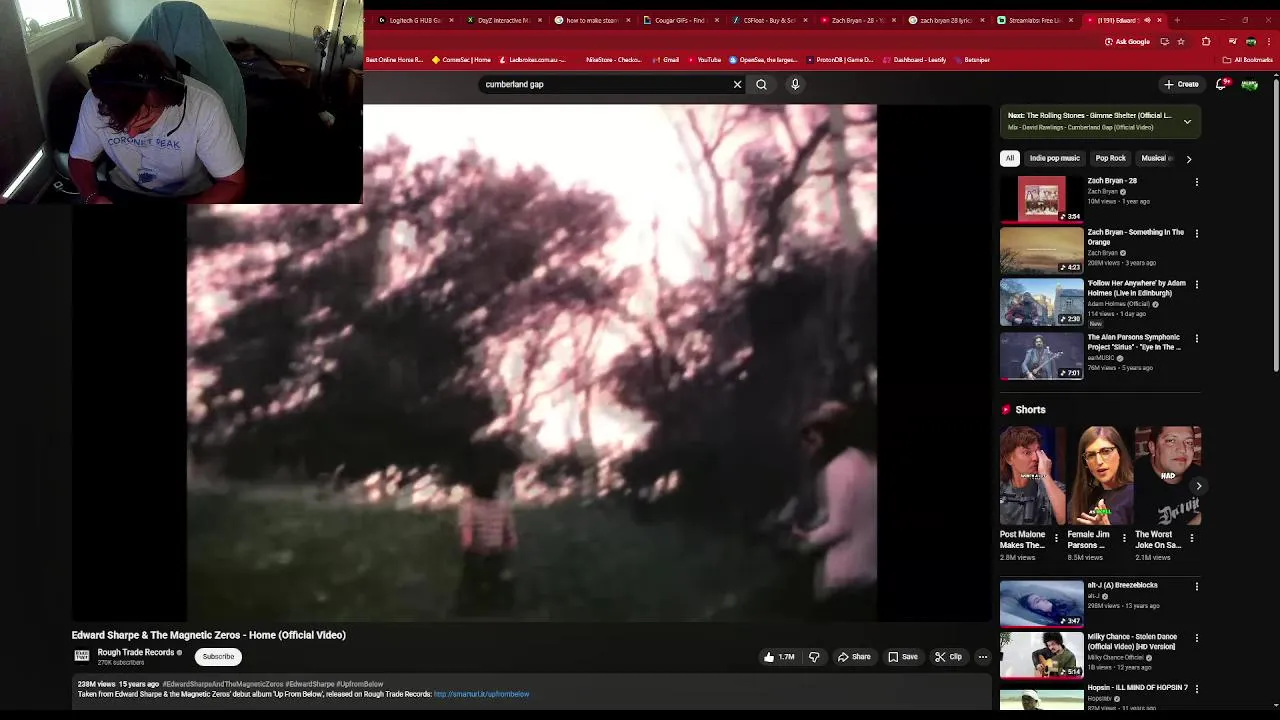
Task: Open options menu for Something In The Orange
Action: coord(1196,233)
